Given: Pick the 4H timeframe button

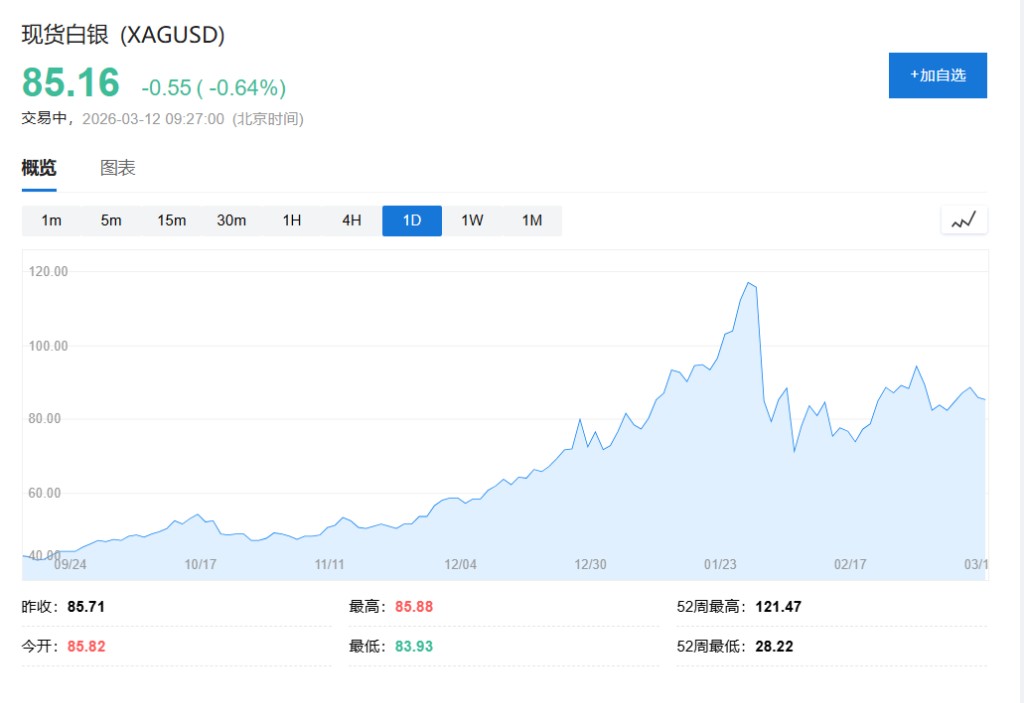Looking at the screenshot, I should [x=351, y=221].
